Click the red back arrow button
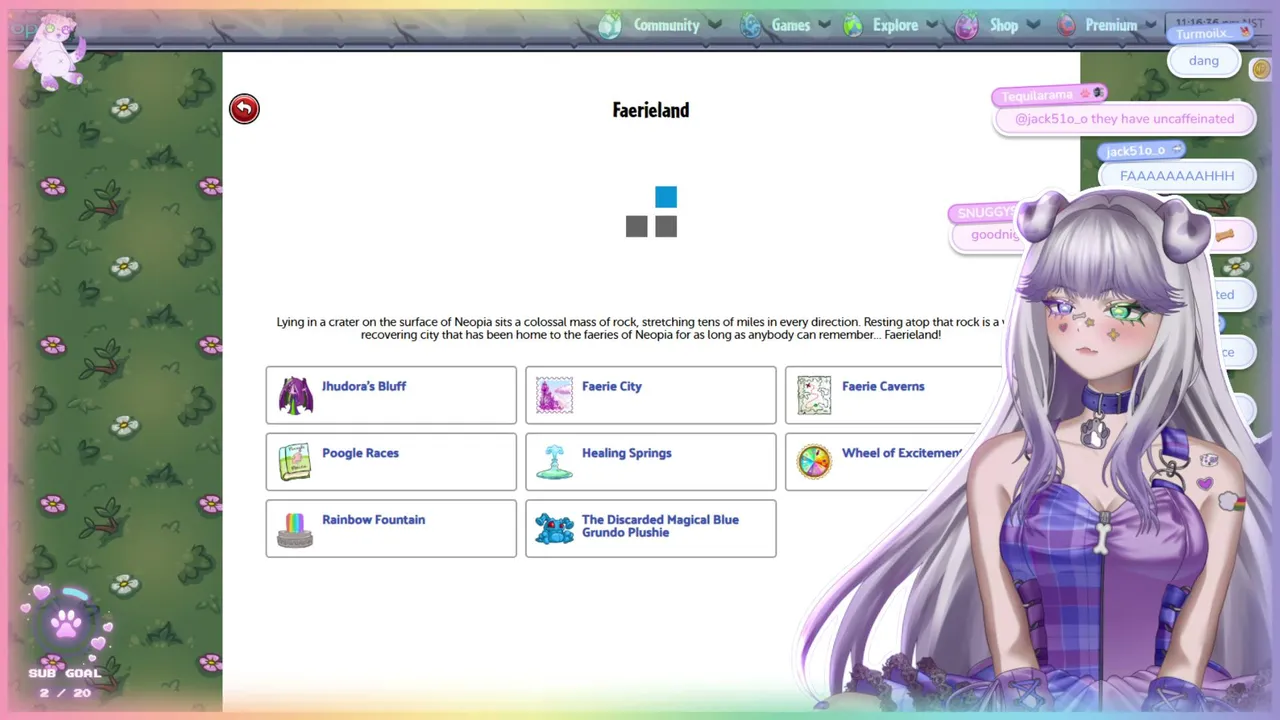The height and width of the screenshot is (720, 1280). (x=244, y=109)
